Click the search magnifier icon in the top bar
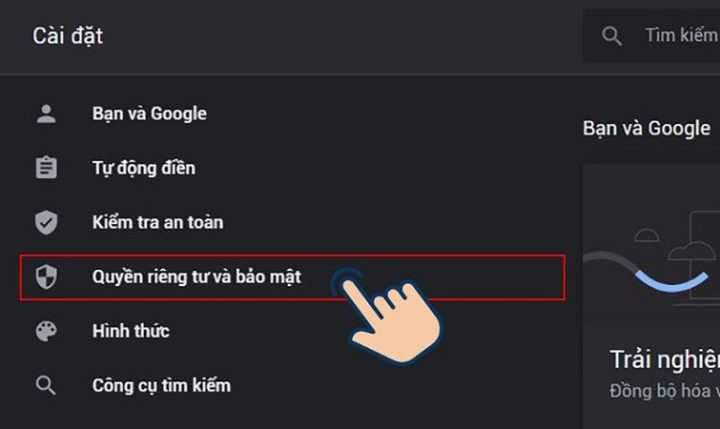Viewport: 720px width, 429px height. tap(612, 37)
